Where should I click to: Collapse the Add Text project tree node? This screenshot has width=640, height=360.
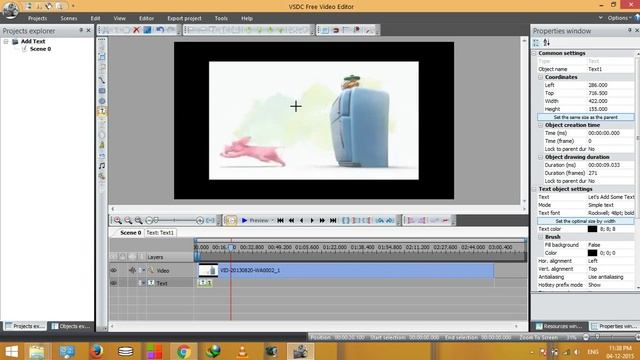coord(6,41)
